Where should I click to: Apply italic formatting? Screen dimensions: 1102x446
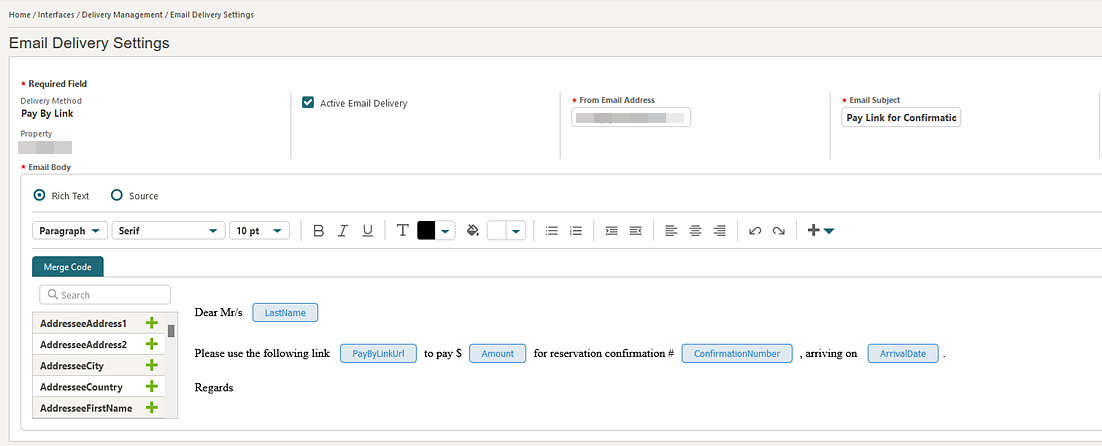(x=343, y=230)
